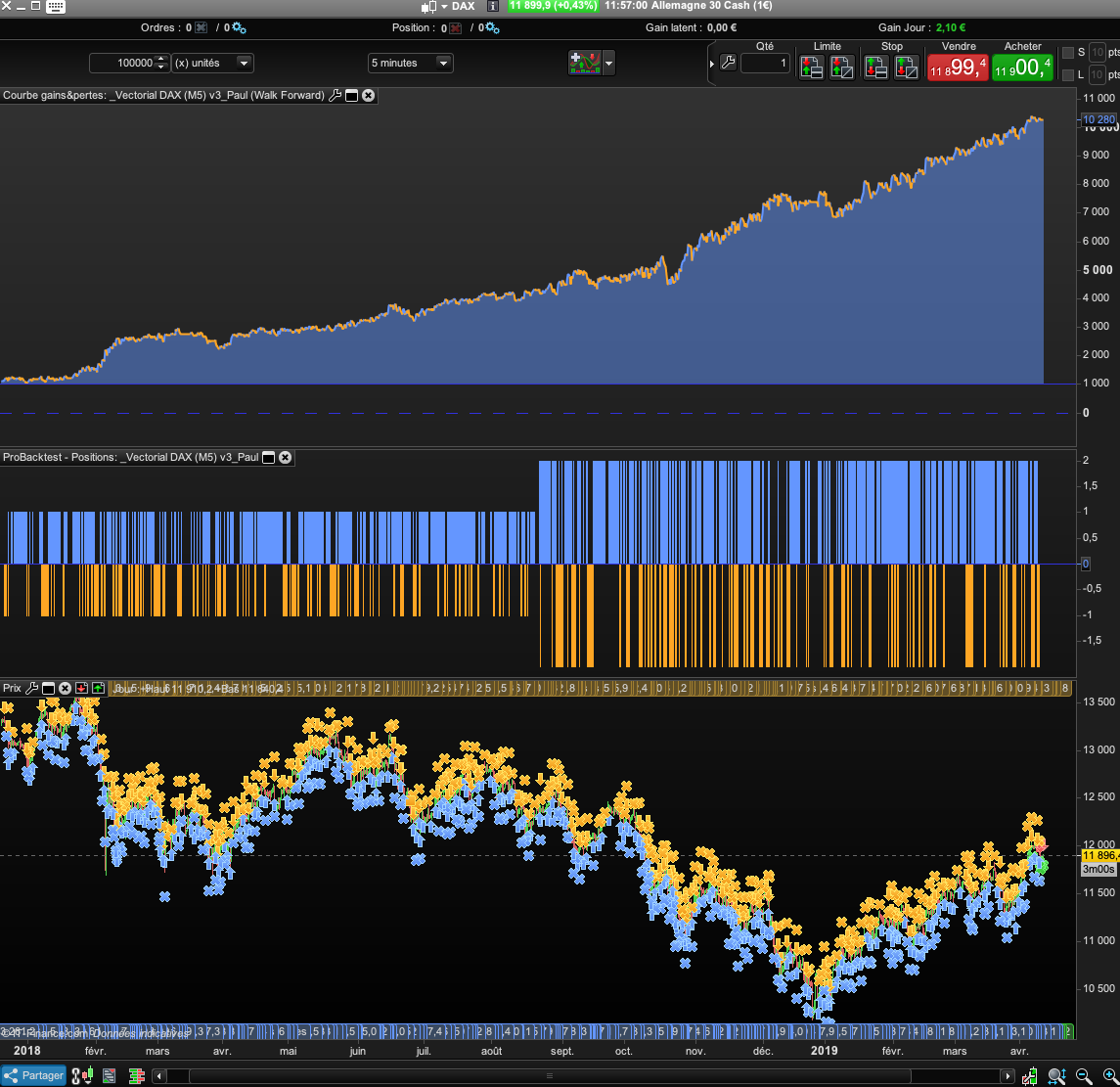
Task: Click the Partager share button
Action: click(34, 1075)
